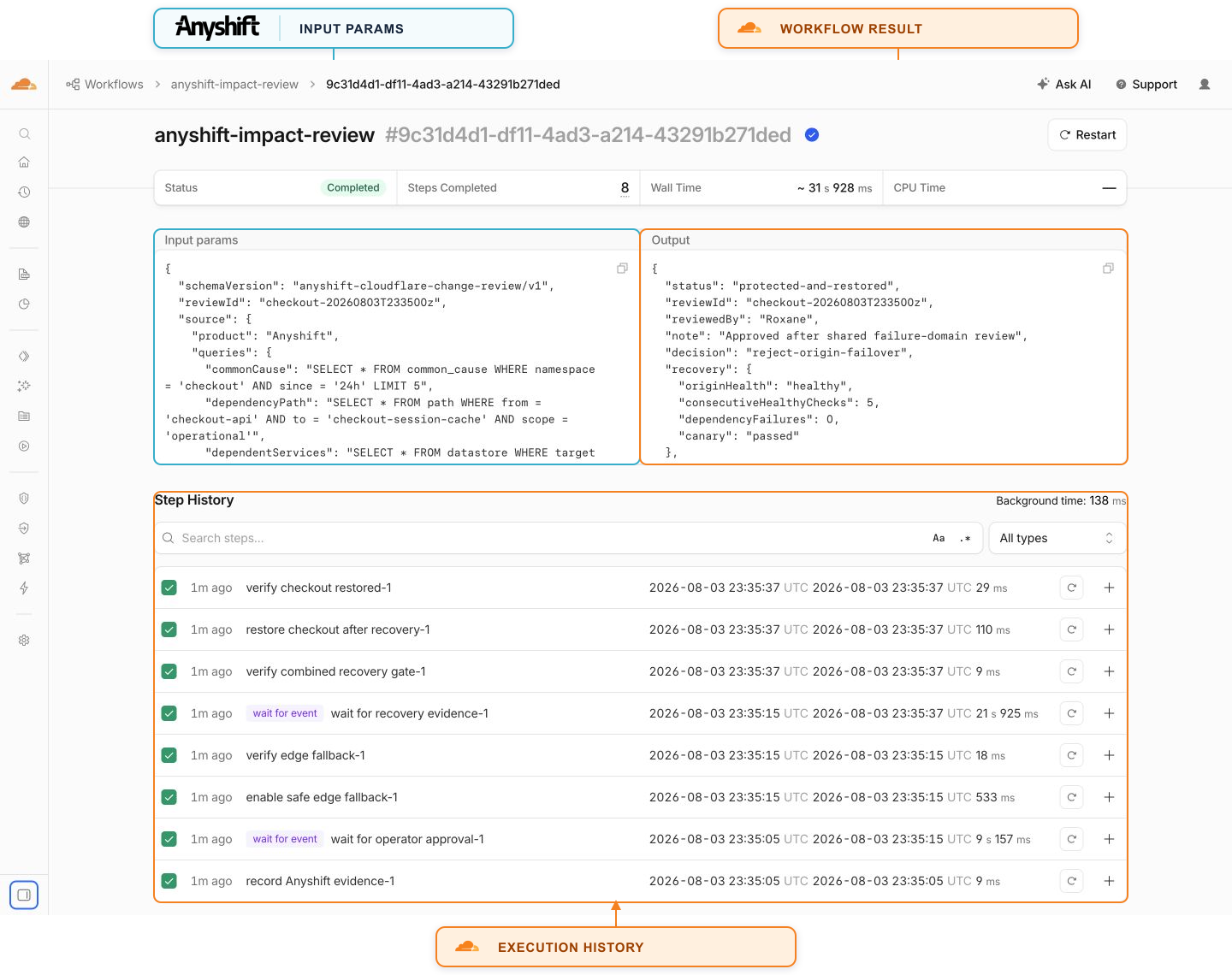
Task: Click the Wall Time value '~ 31 s 928 ms'
Action: tap(834, 188)
